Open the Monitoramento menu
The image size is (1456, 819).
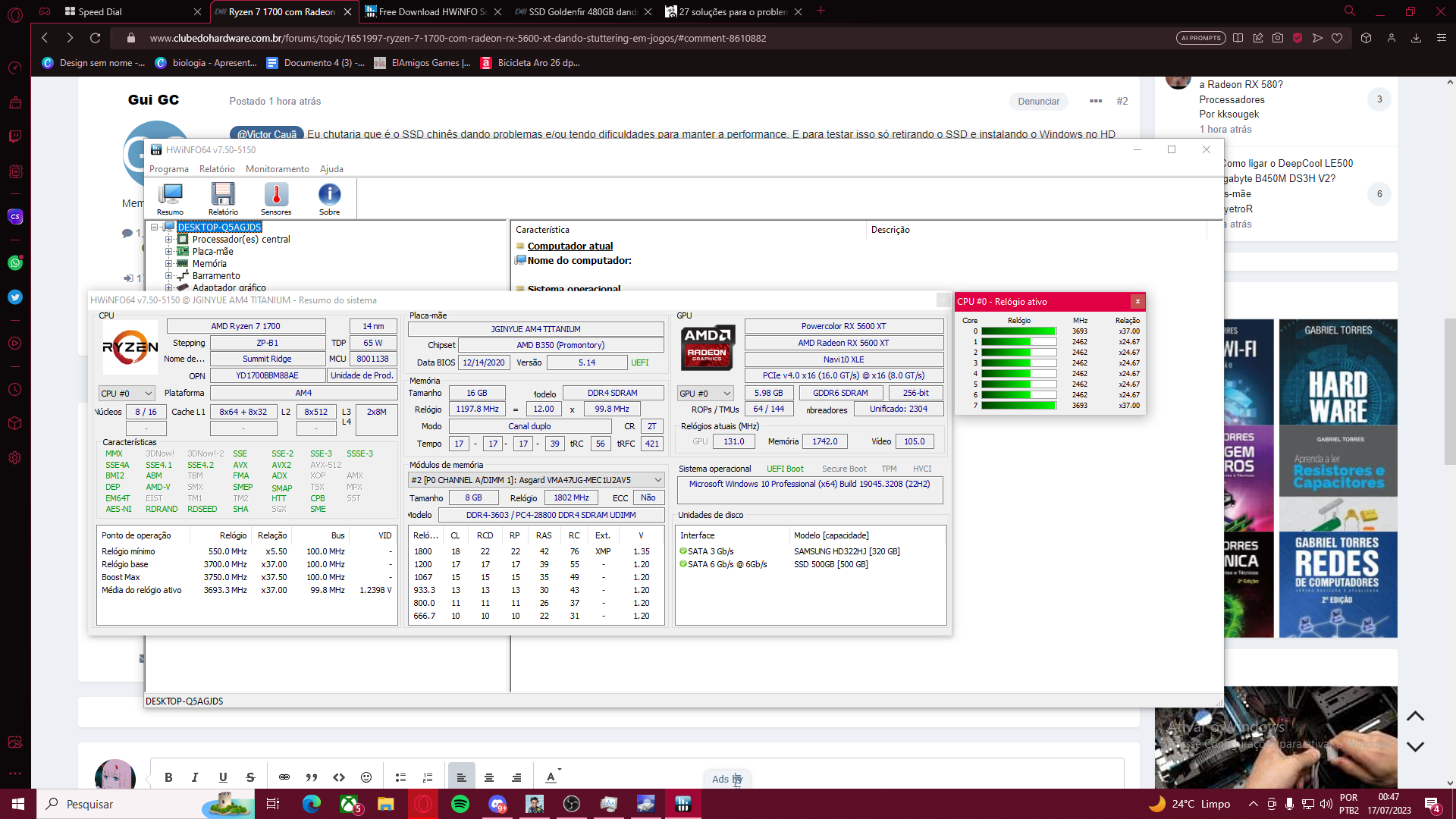click(x=278, y=169)
